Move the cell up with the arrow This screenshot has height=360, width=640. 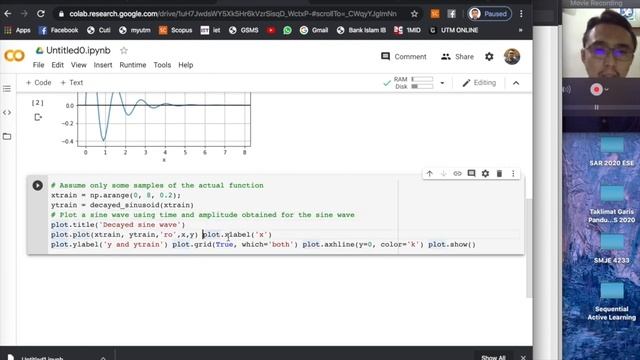coord(429,173)
